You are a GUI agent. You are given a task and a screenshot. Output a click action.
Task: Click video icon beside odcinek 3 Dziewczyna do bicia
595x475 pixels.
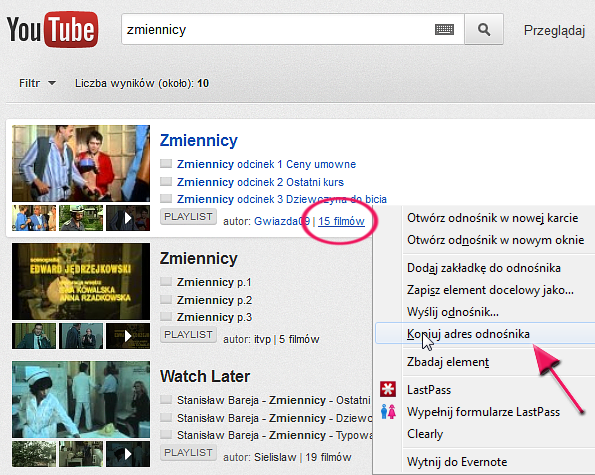(x=166, y=198)
